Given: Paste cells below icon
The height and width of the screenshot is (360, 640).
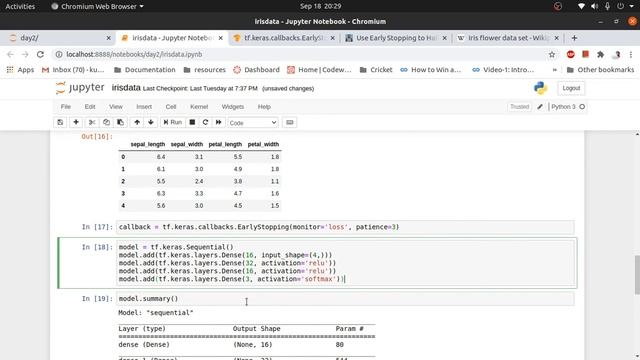Looking at the screenshot, I should (120, 122).
